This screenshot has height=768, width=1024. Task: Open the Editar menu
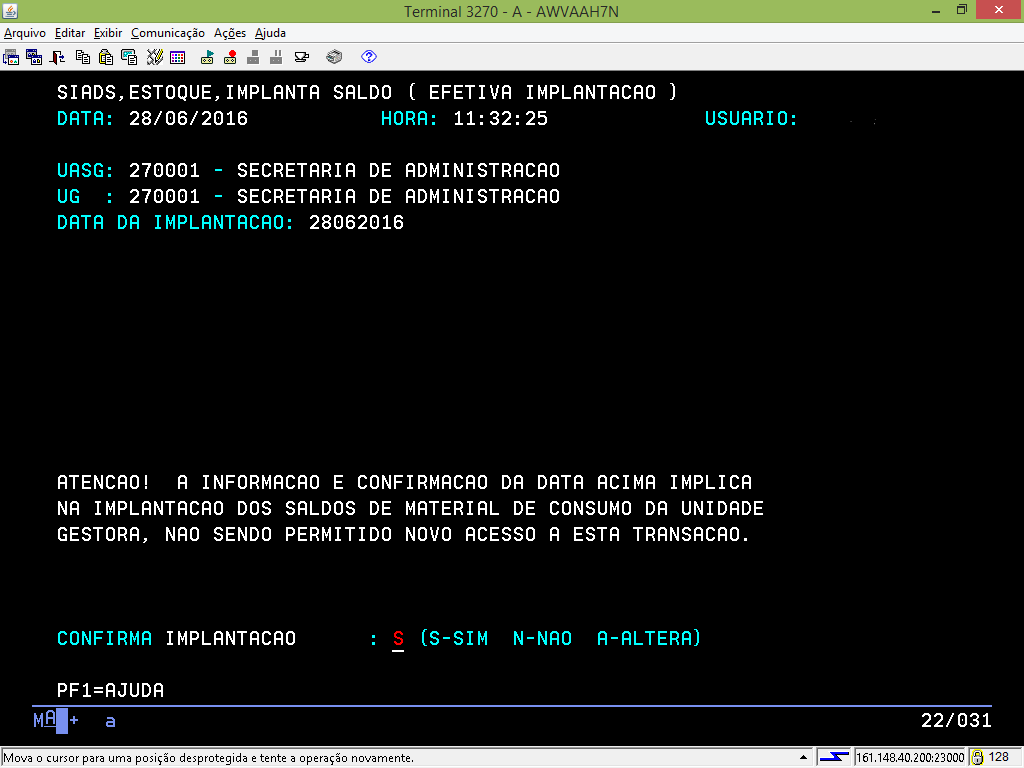[70, 33]
